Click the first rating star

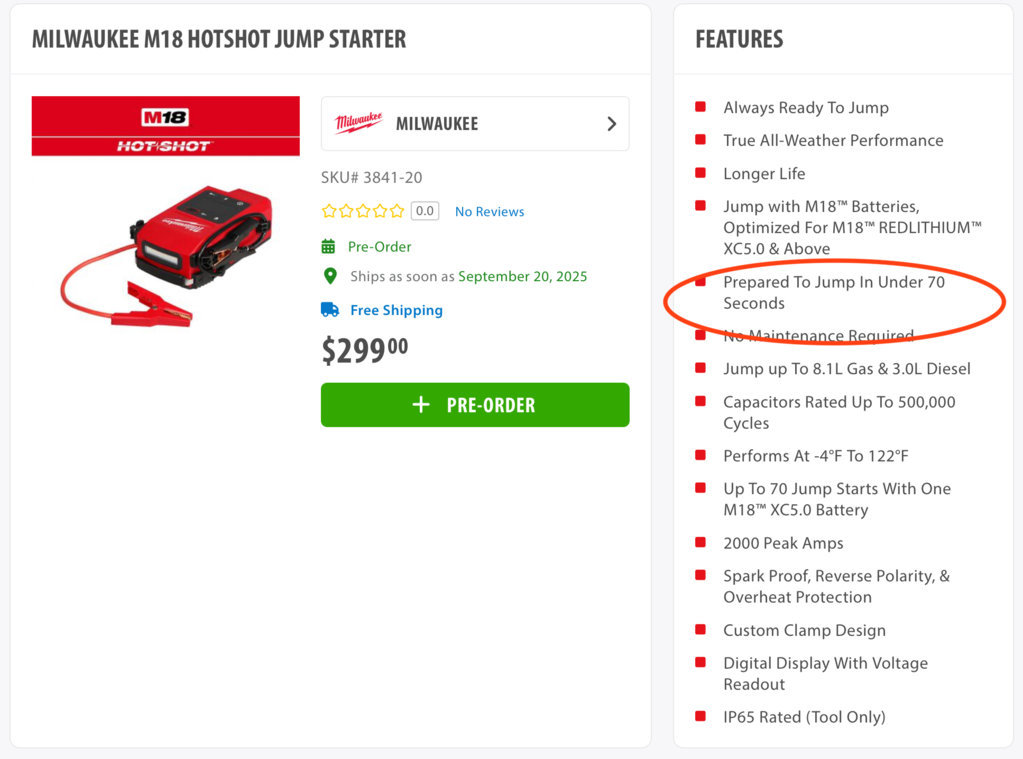(x=329, y=211)
